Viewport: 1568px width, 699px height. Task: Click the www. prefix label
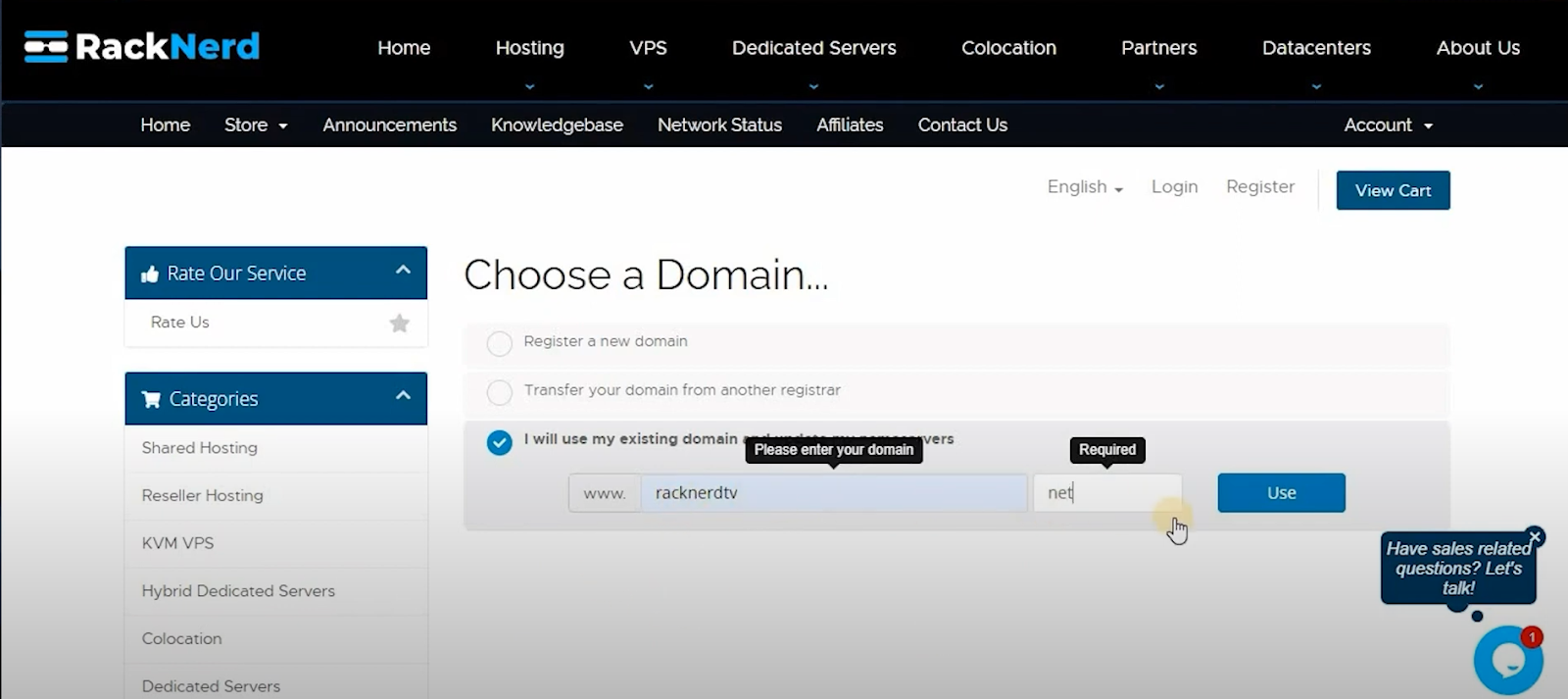605,493
